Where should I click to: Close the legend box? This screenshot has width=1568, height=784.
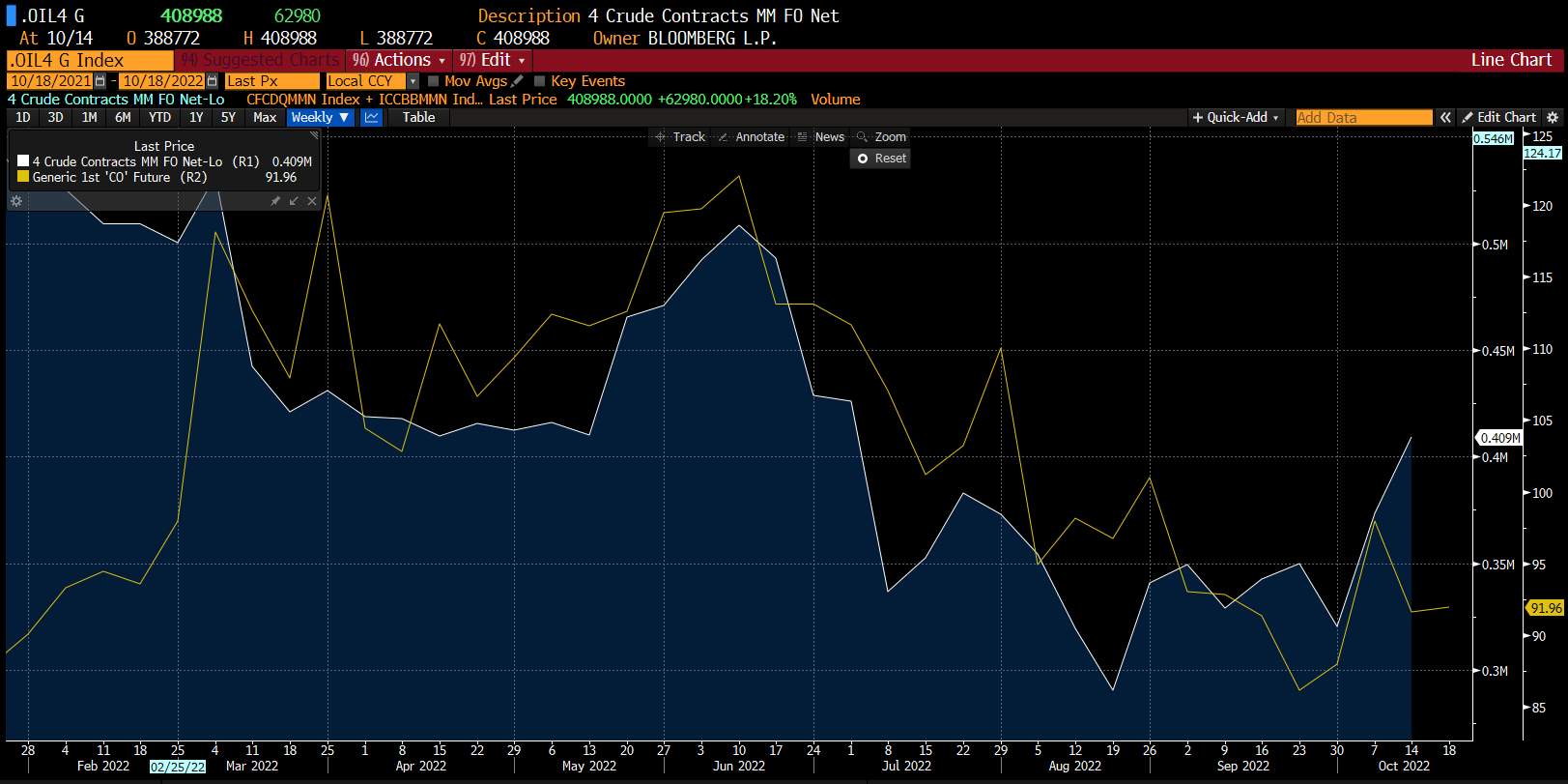311,201
